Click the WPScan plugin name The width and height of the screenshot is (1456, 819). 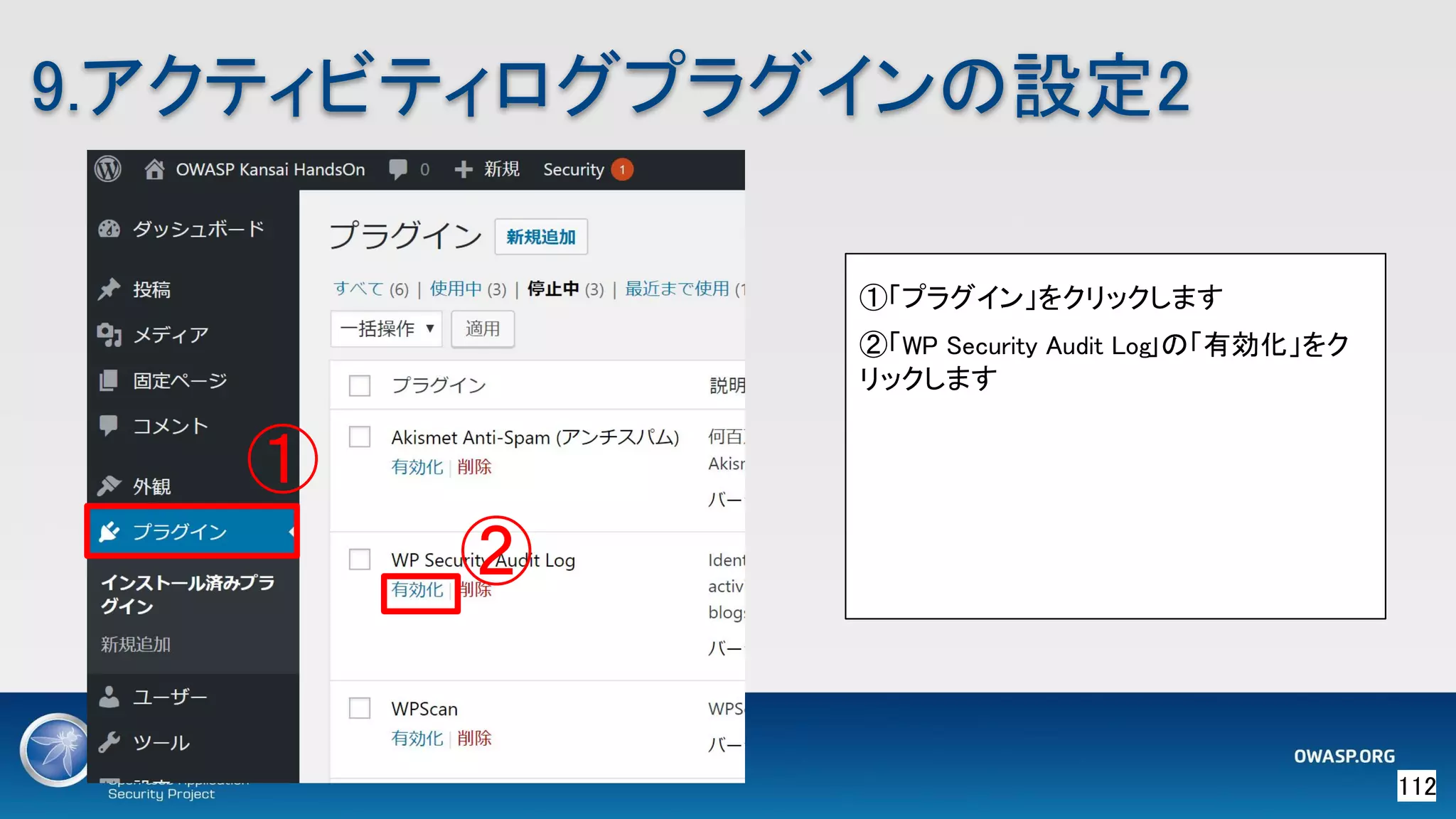click(x=424, y=709)
